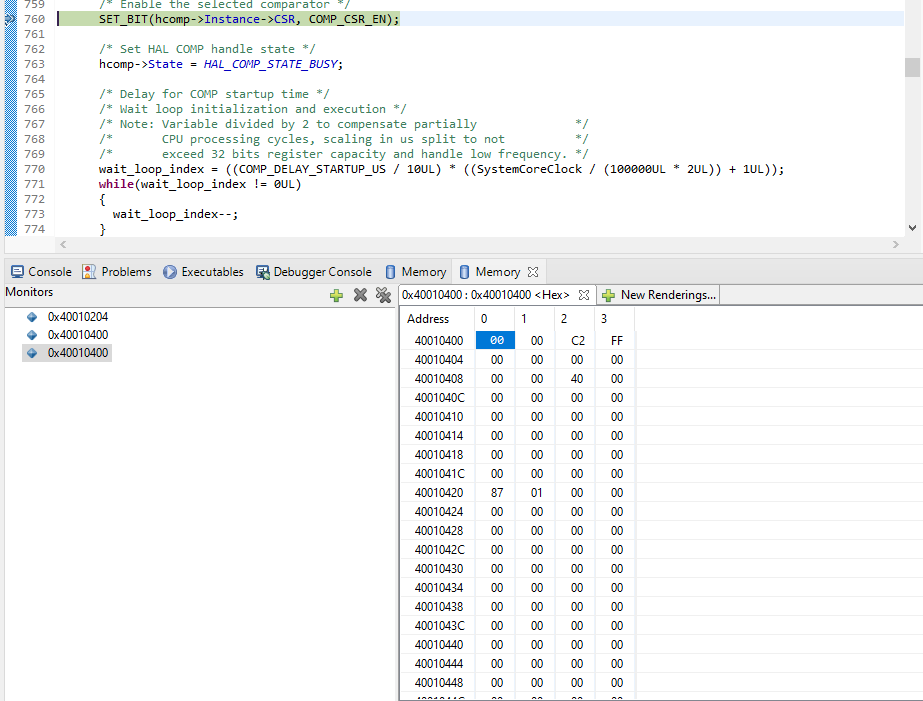
Task: Click the Debugger Console tab icon
Action: tap(263, 272)
